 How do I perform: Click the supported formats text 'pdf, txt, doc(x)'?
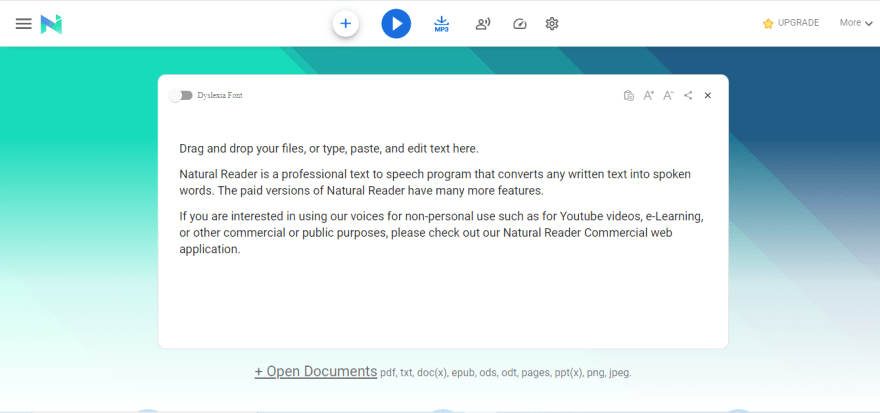[x=506, y=373]
